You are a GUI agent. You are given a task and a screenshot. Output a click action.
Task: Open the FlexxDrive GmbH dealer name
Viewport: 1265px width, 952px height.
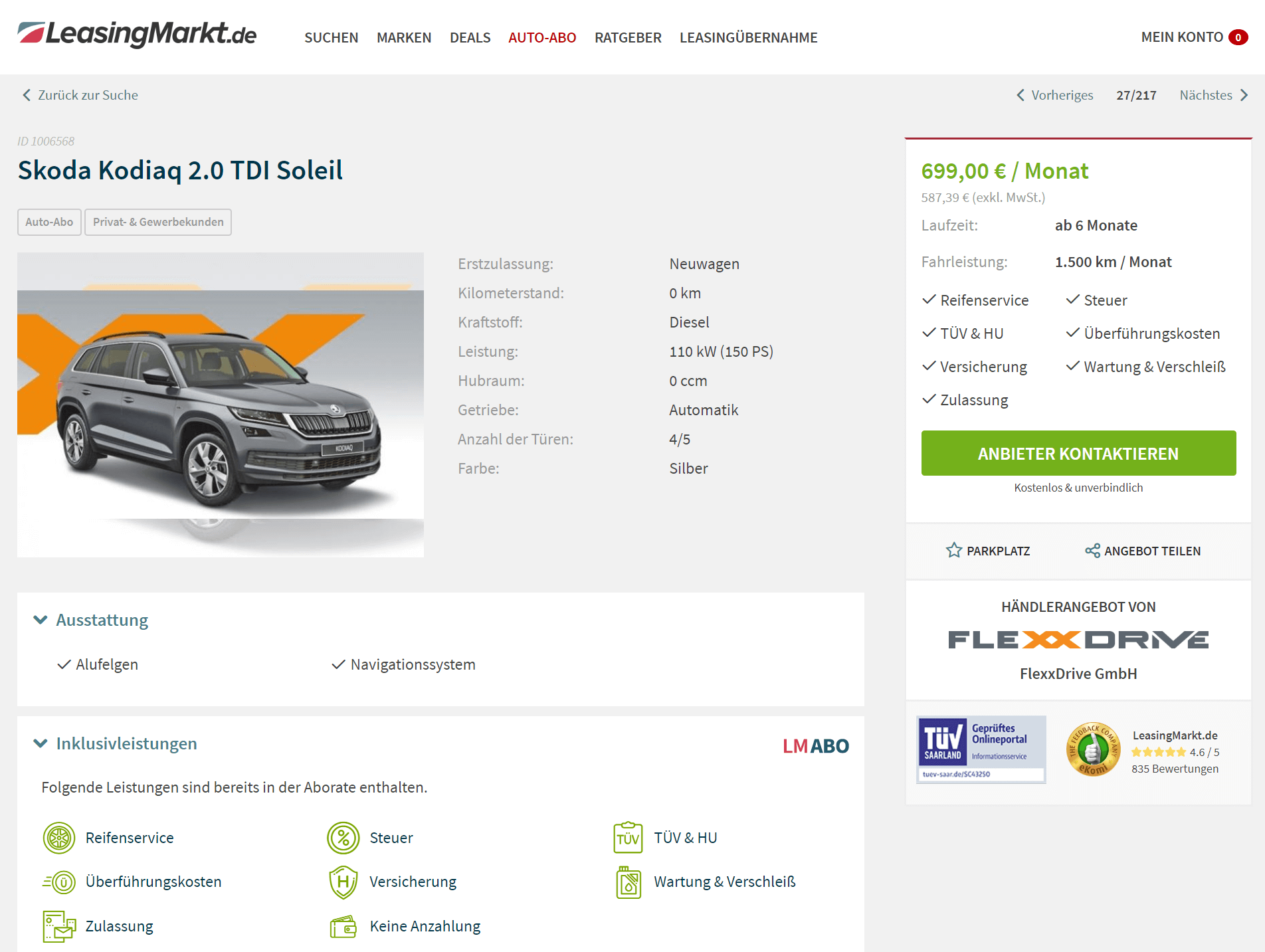pyautogui.click(x=1078, y=674)
